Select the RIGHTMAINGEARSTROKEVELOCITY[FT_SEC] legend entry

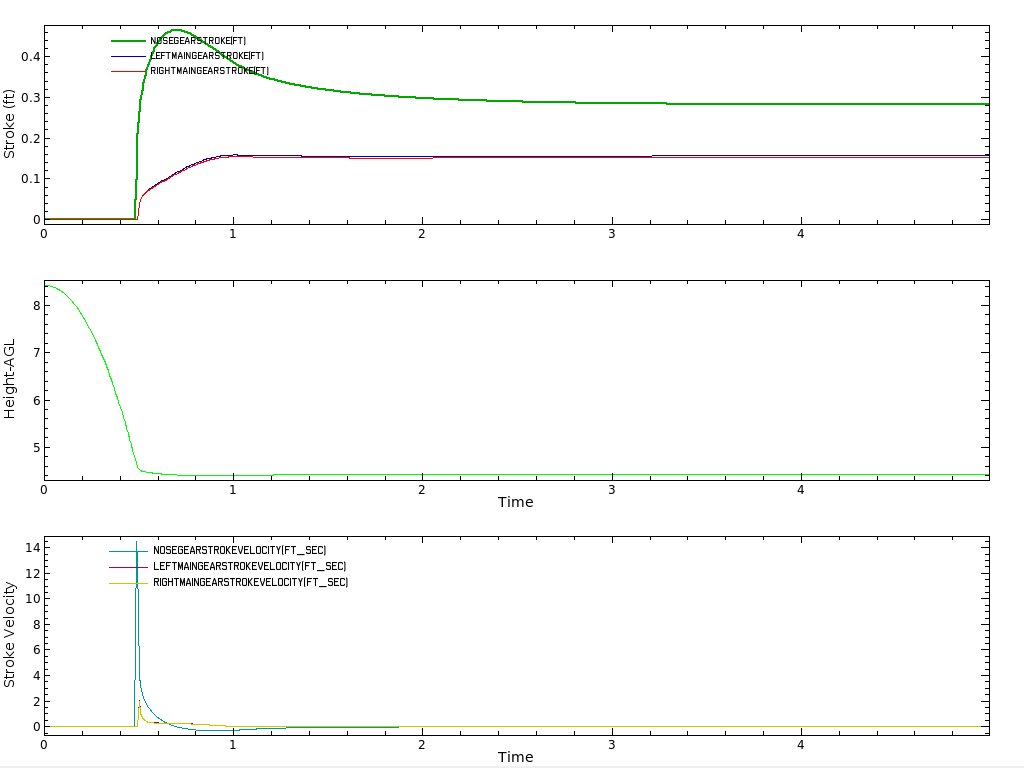click(250, 582)
